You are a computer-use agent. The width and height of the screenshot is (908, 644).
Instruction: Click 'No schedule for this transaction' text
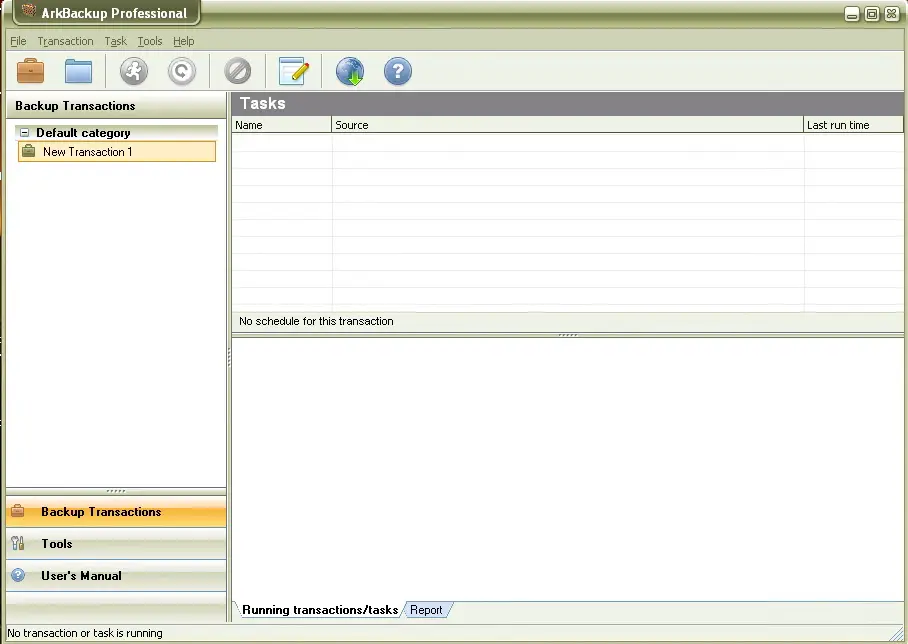(316, 321)
